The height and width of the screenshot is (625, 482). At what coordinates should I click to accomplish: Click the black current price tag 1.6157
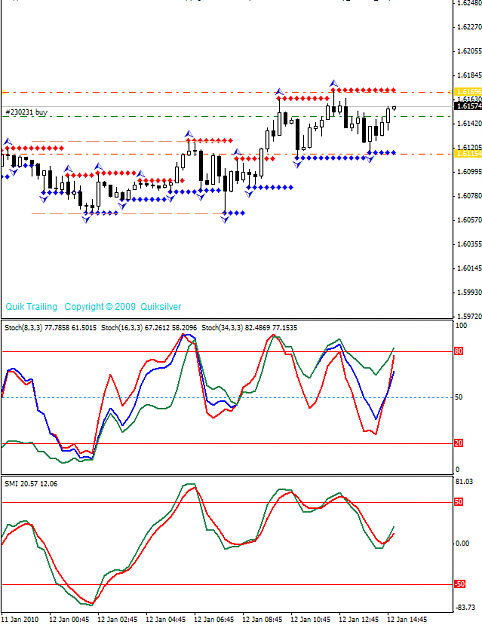pyautogui.click(x=468, y=106)
